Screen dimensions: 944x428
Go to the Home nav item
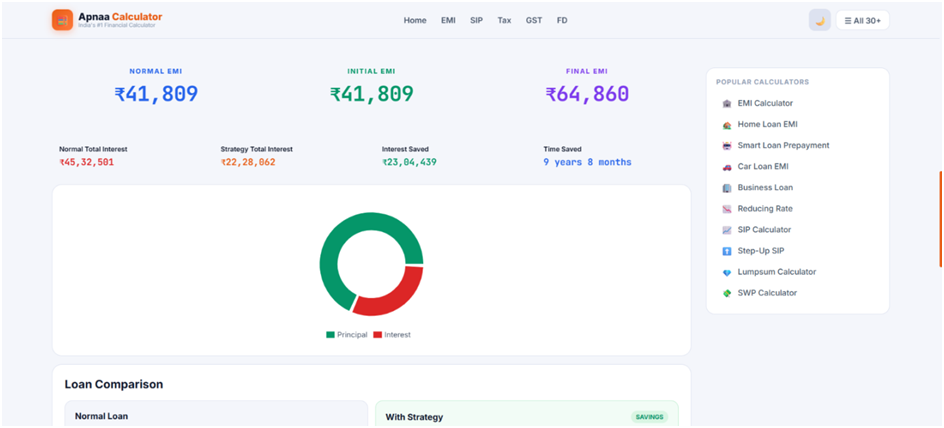click(x=415, y=20)
